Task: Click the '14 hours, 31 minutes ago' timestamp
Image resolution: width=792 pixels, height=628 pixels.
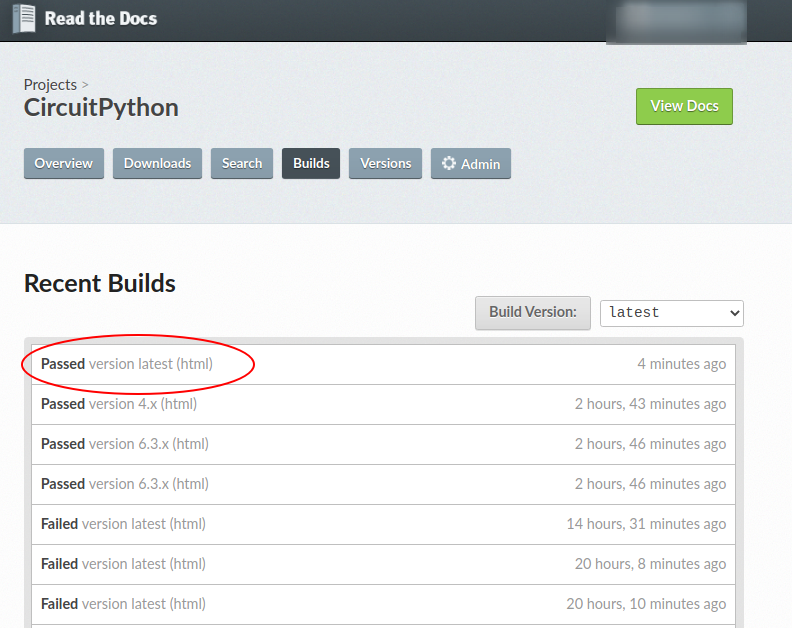Action: (646, 524)
